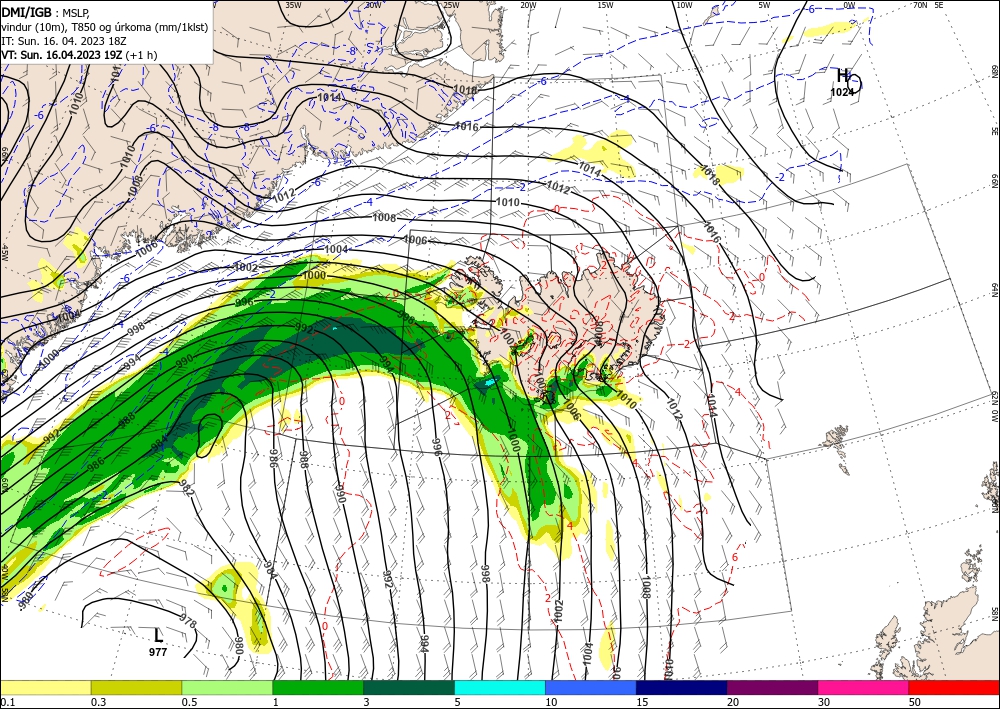1000x709 pixels.
Task: Click the legend value 0.5
Action: pos(189,702)
